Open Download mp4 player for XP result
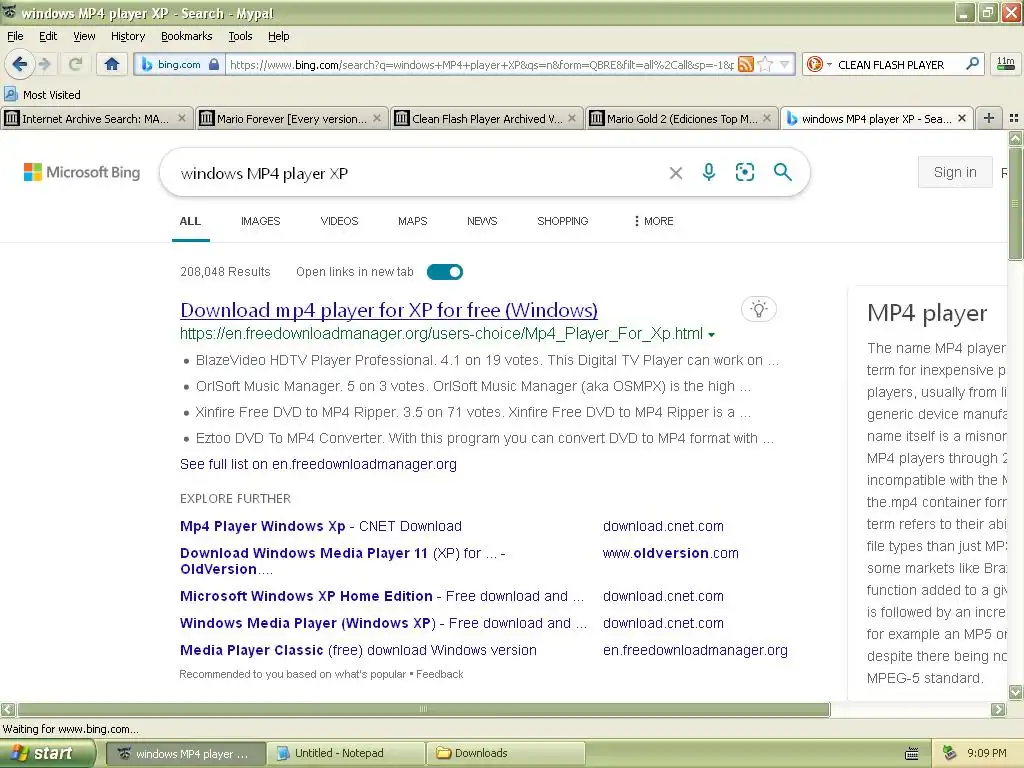Image resolution: width=1024 pixels, height=768 pixels. 389,310
